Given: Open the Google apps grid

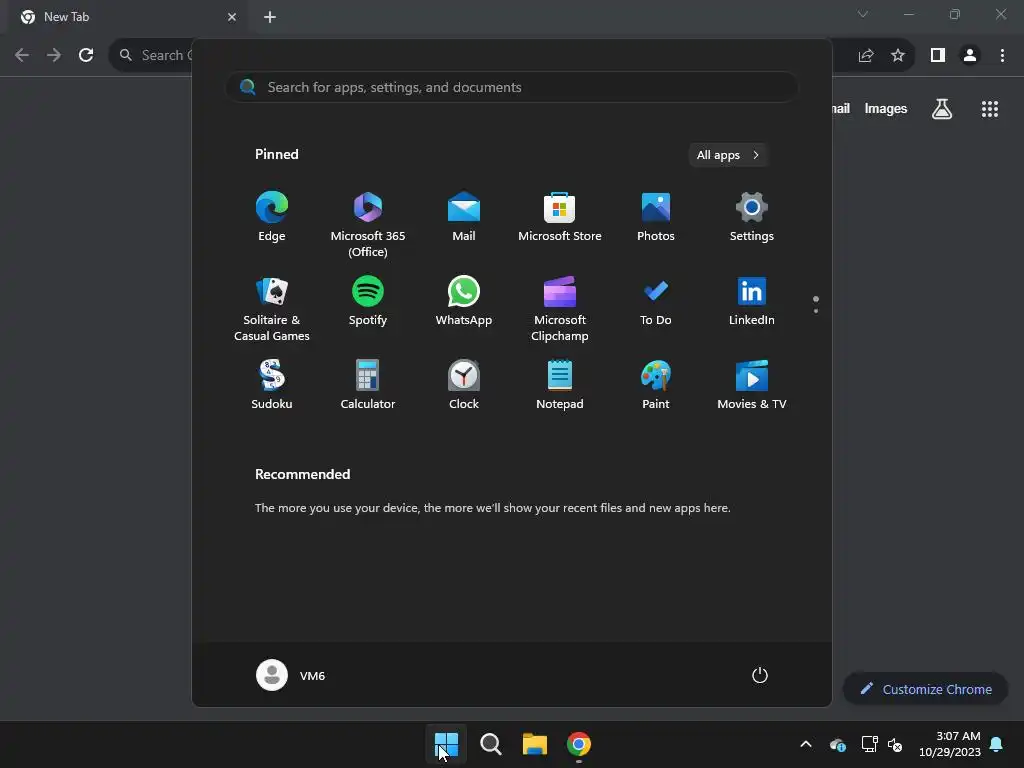Looking at the screenshot, I should [x=990, y=108].
